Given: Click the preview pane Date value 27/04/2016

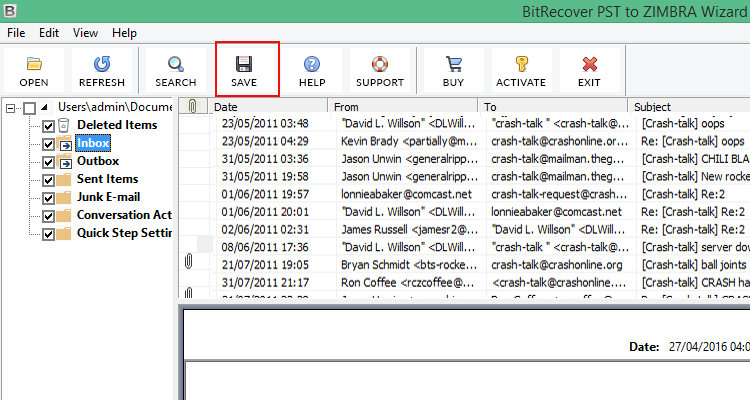Looking at the screenshot, I should [x=709, y=346].
